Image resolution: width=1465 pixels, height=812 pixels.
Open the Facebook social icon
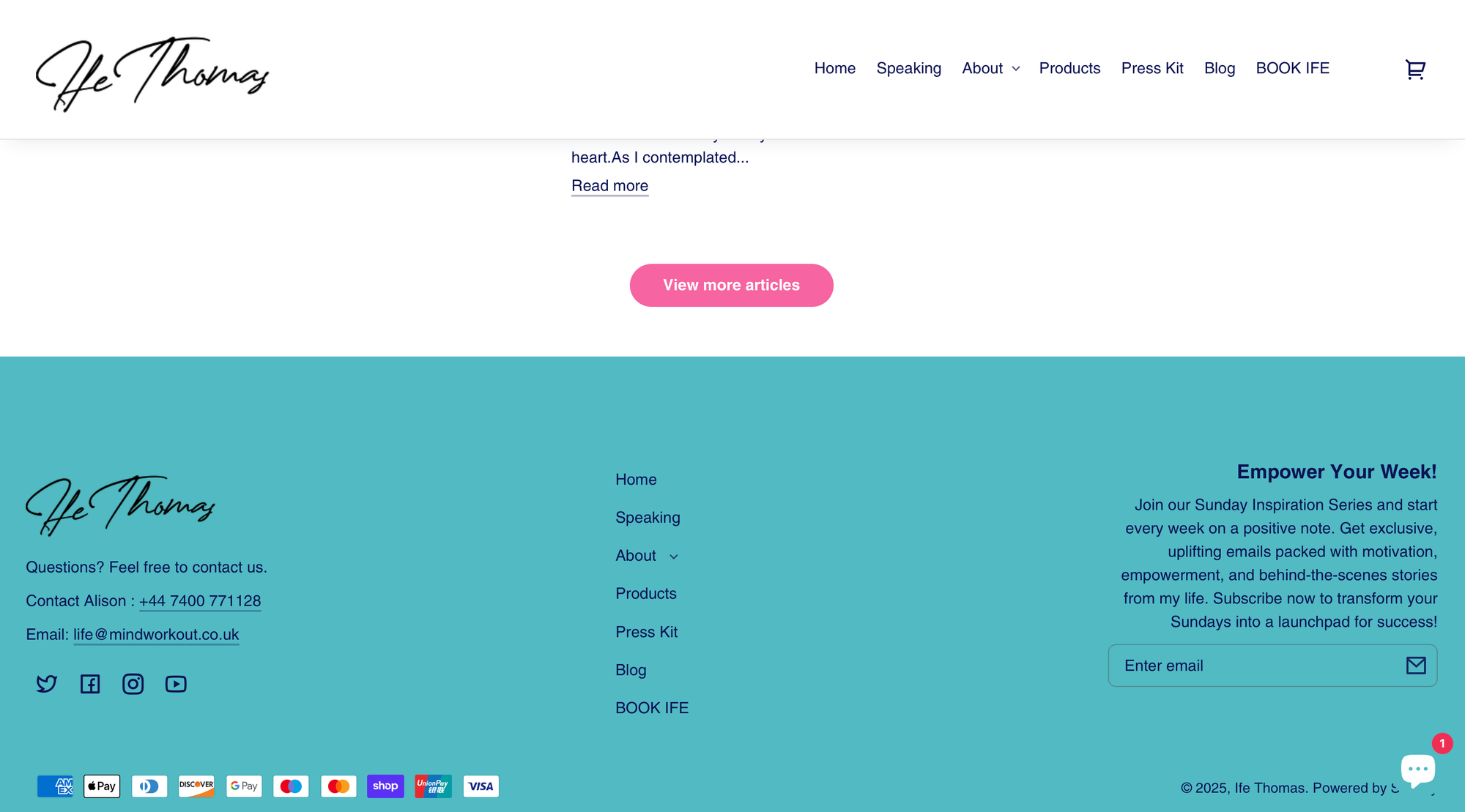[90, 684]
